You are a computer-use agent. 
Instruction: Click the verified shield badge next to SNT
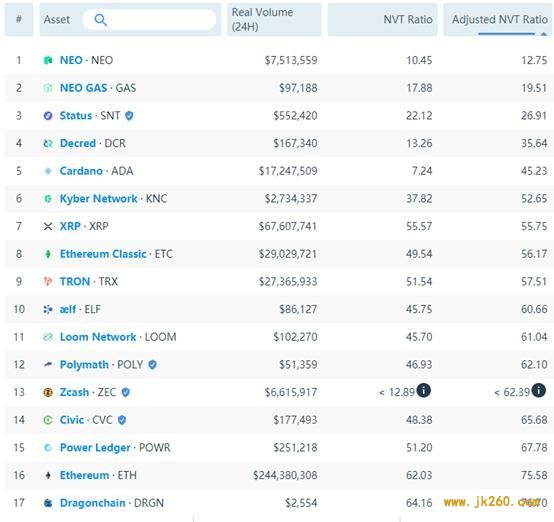[129, 116]
